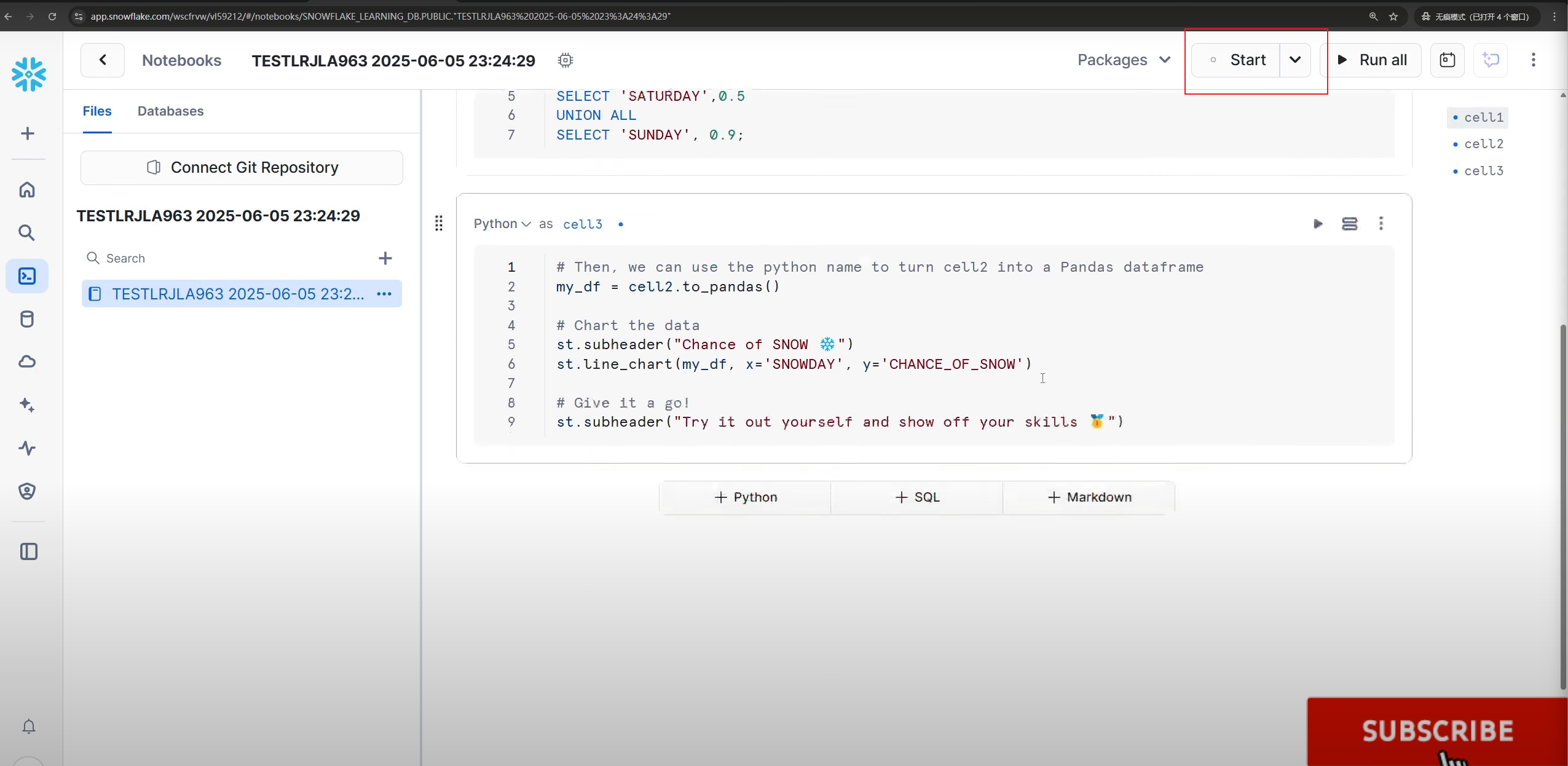Viewport: 1568px width, 766px height.
Task: Open Admin shield sidebar icon
Action: 27,491
